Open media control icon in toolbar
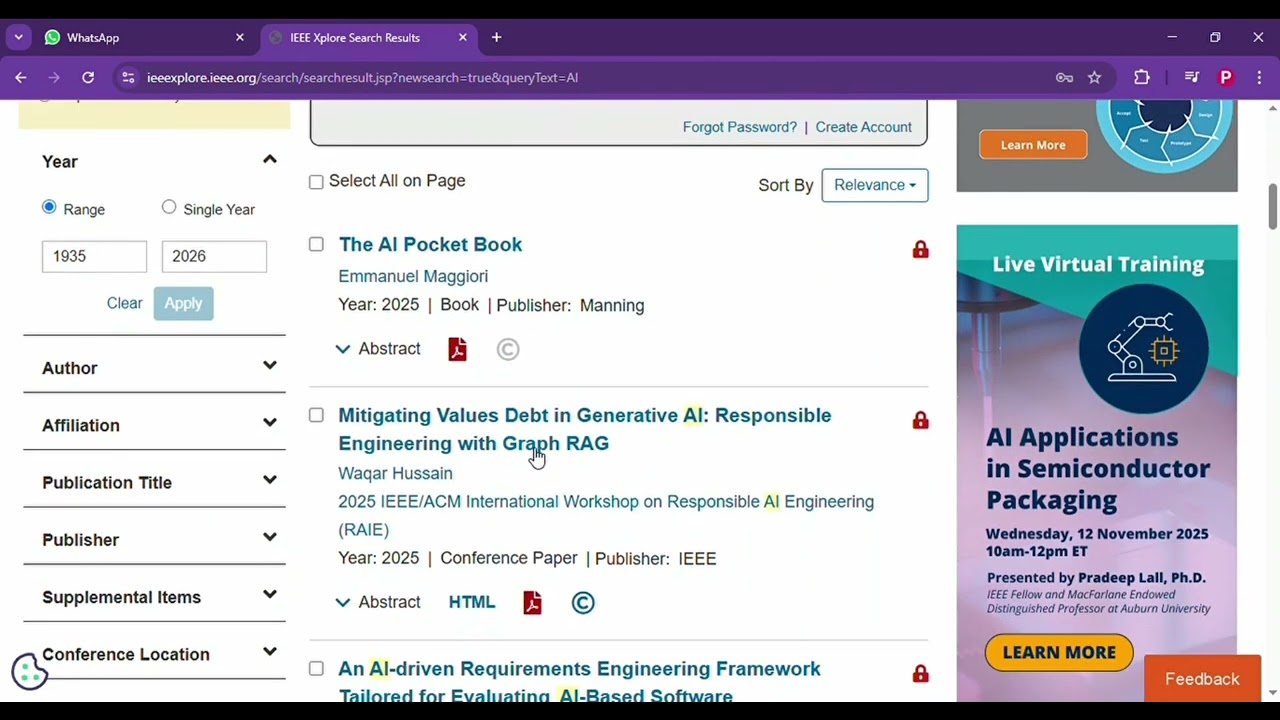The image size is (1280, 720). tap(1191, 77)
